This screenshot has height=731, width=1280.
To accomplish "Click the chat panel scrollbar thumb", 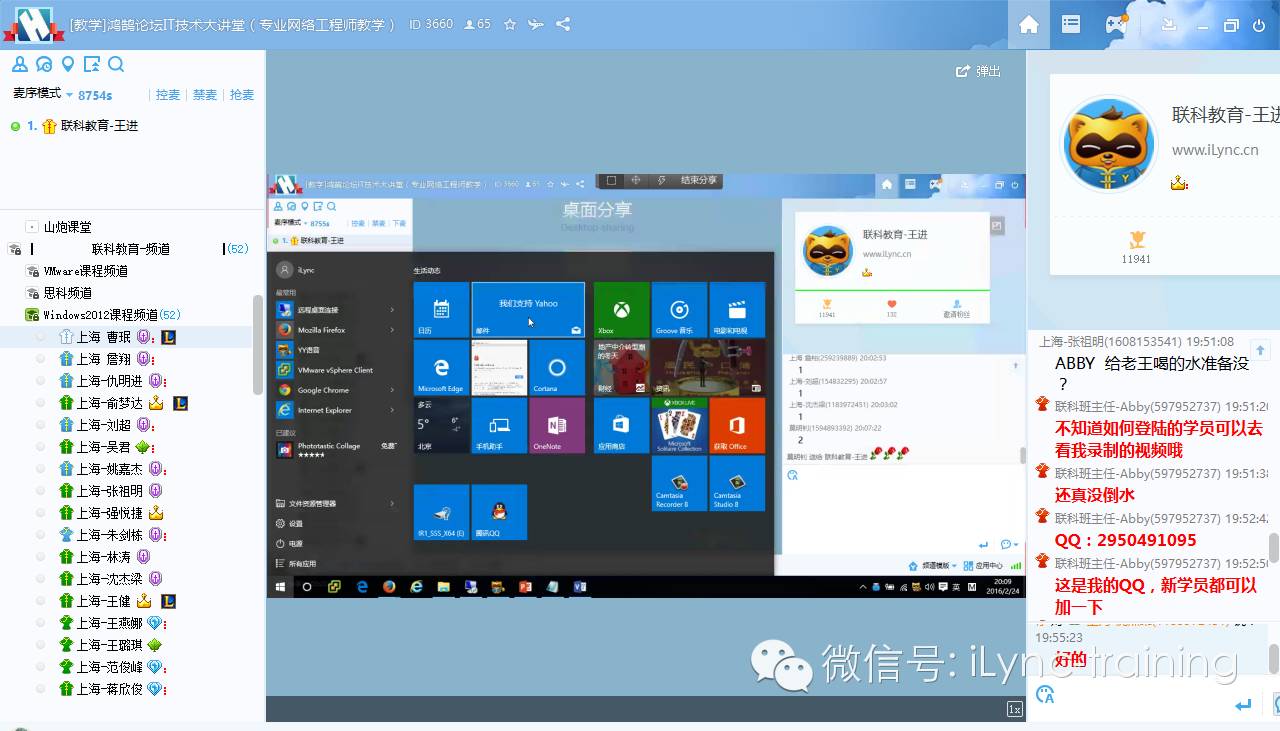I will tap(1274, 548).
